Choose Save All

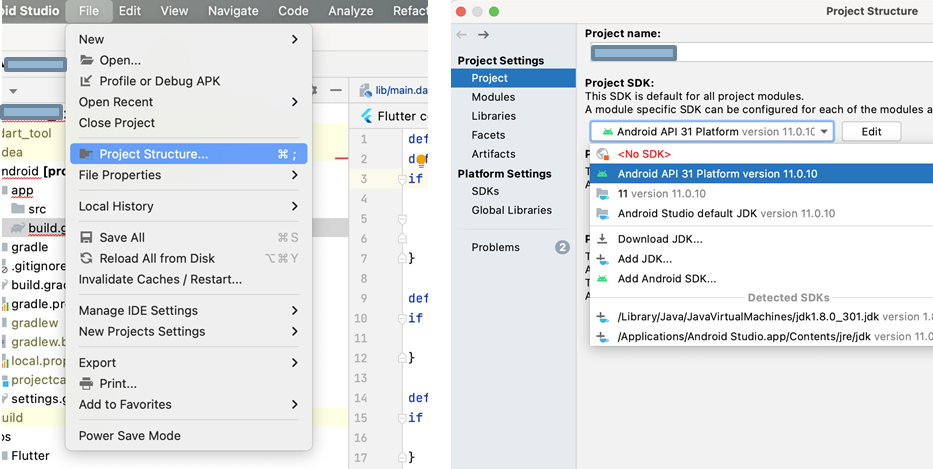(189, 237)
